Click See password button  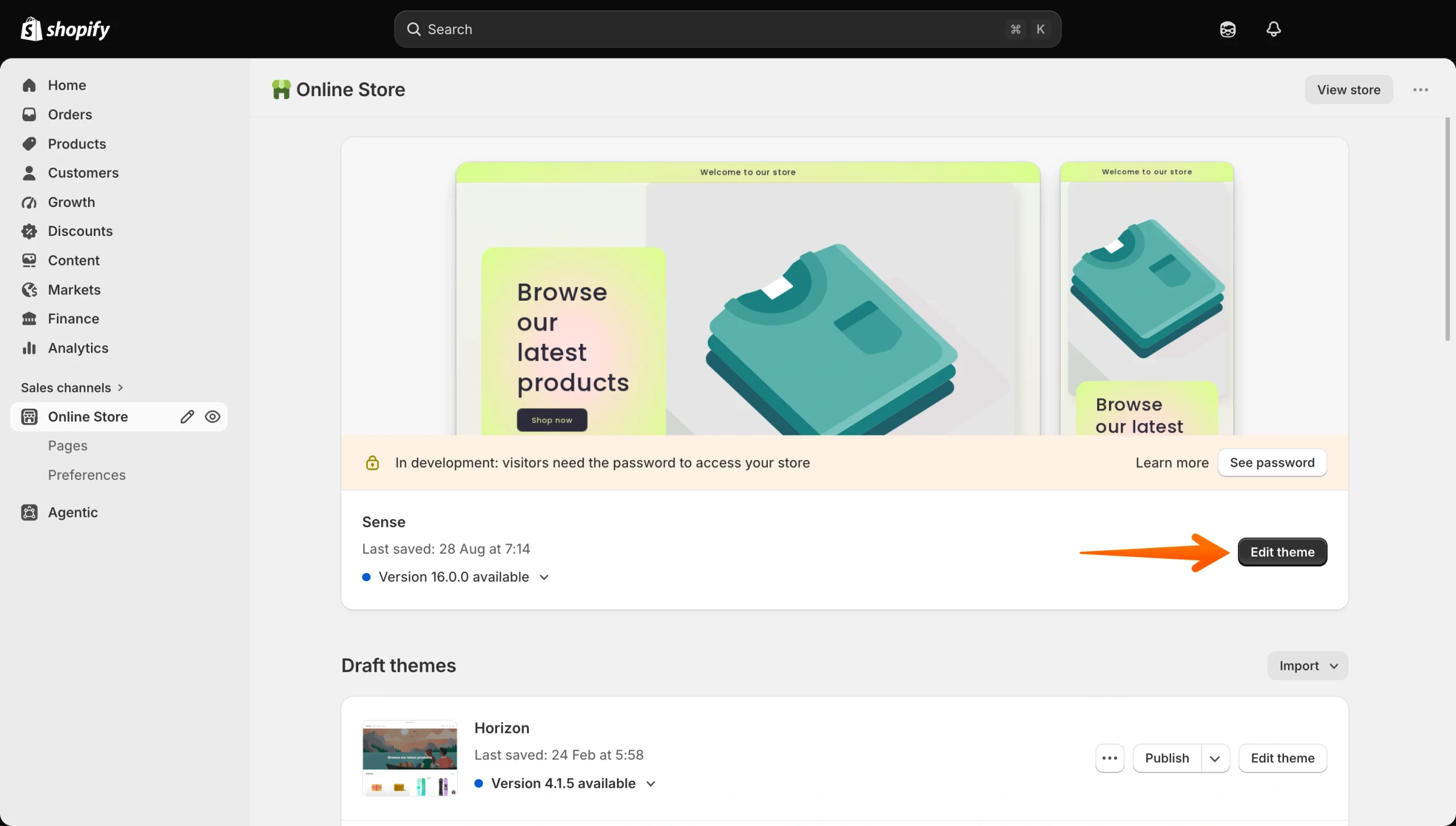pyautogui.click(x=1272, y=463)
